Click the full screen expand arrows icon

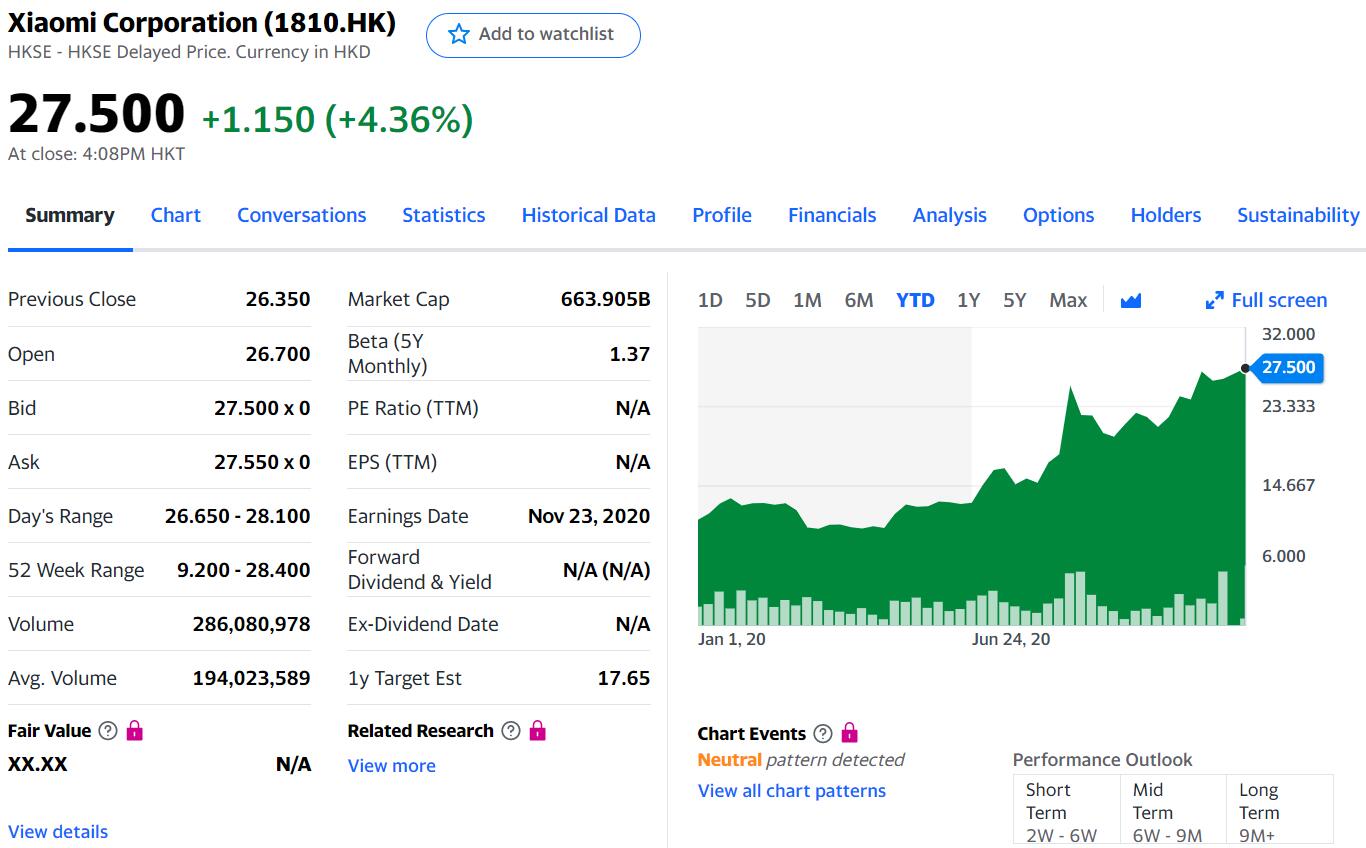(x=1215, y=299)
